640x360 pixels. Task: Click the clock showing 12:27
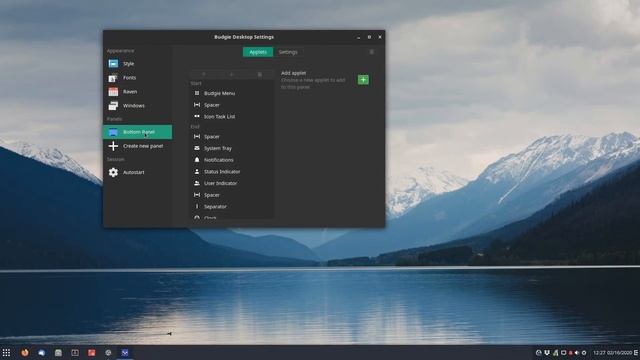pos(612,353)
